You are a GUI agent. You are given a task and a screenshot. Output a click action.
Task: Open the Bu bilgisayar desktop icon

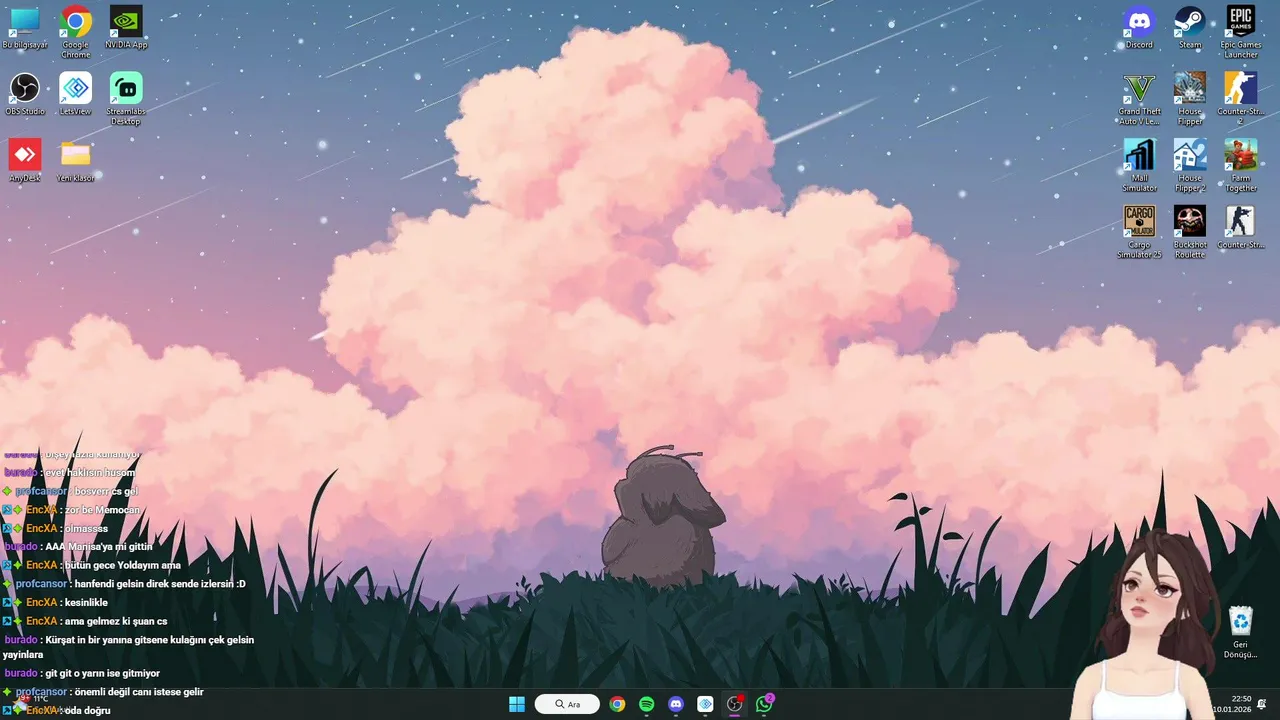click(24, 28)
